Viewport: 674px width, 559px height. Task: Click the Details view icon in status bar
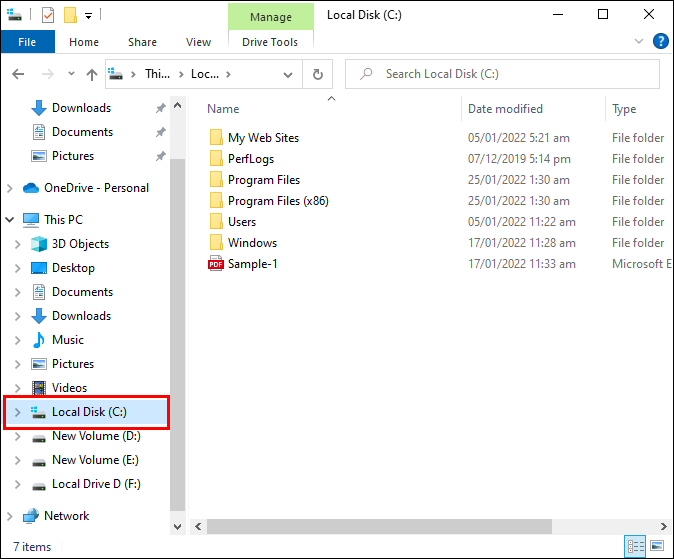pyautogui.click(x=635, y=547)
